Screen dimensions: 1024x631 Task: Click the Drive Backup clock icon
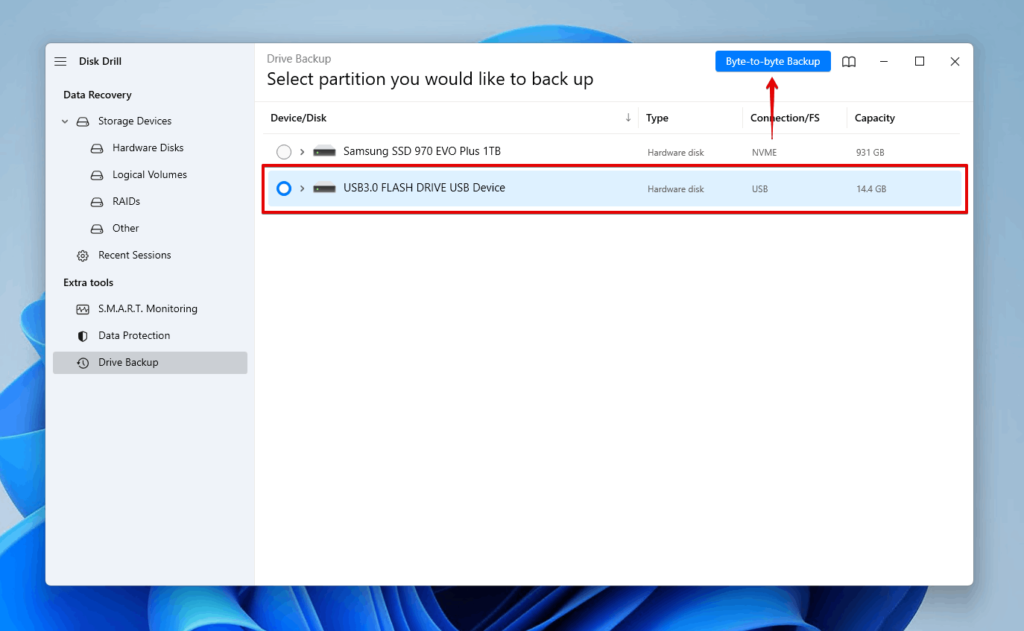[x=83, y=363]
